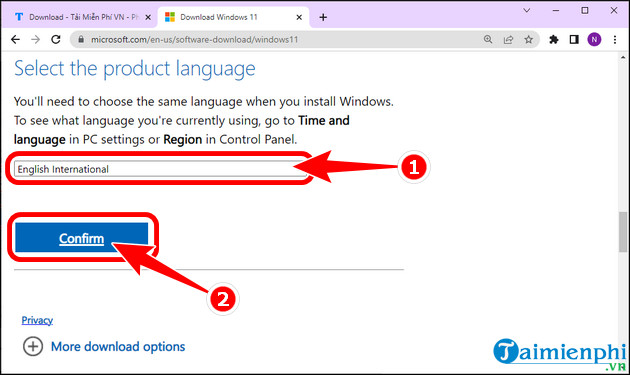View site information via the lock icon
This screenshot has height=375, width=630.
[x=81, y=39]
